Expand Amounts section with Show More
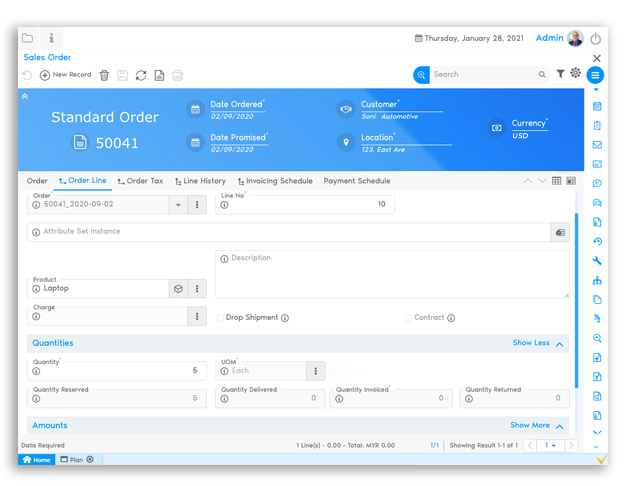This screenshot has width=624, height=486. point(537,425)
